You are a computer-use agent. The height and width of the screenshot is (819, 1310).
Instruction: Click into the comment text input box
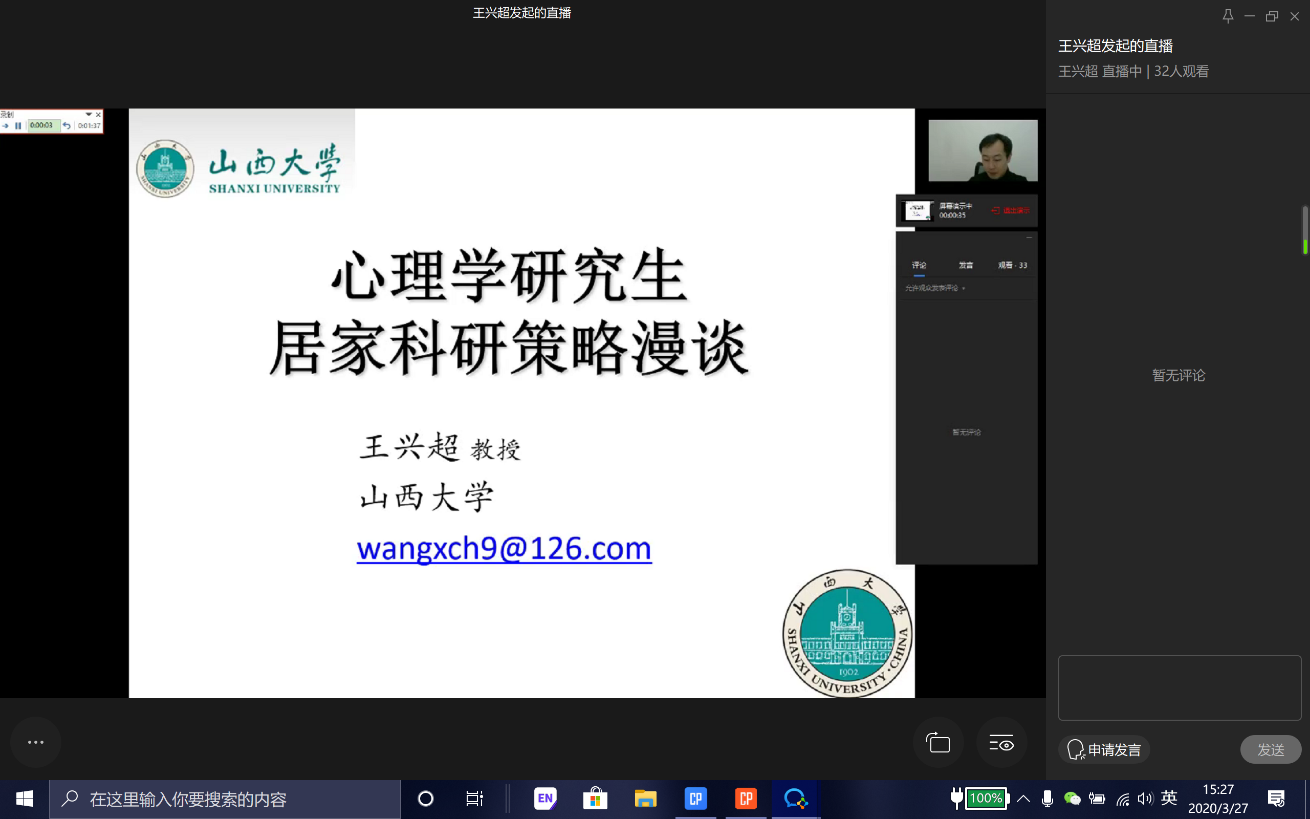[1179, 687]
